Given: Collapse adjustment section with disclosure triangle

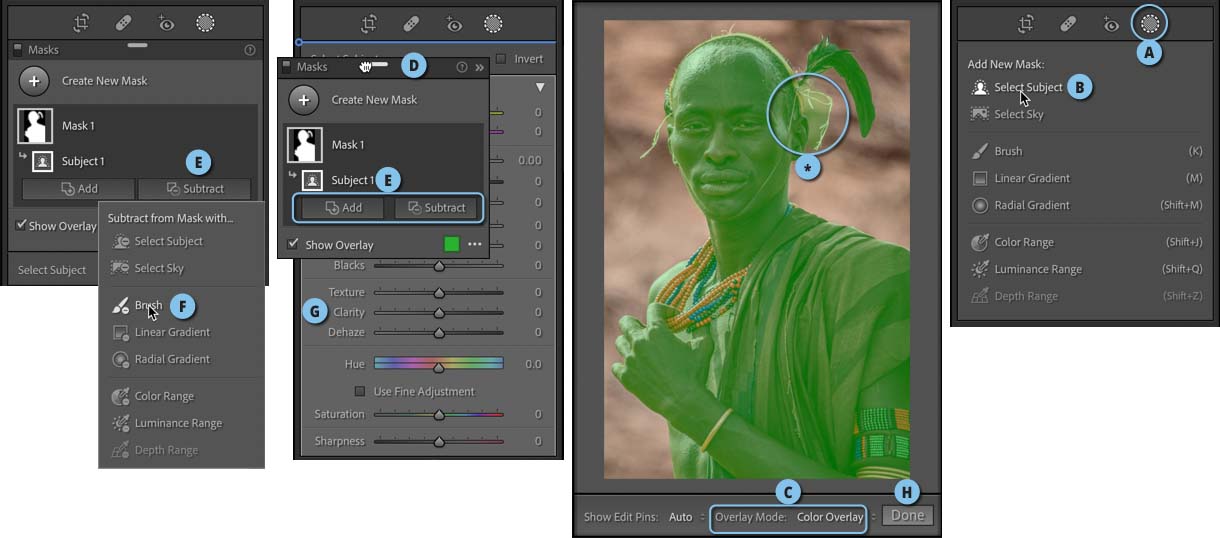Looking at the screenshot, I should [x=540, y=88].
